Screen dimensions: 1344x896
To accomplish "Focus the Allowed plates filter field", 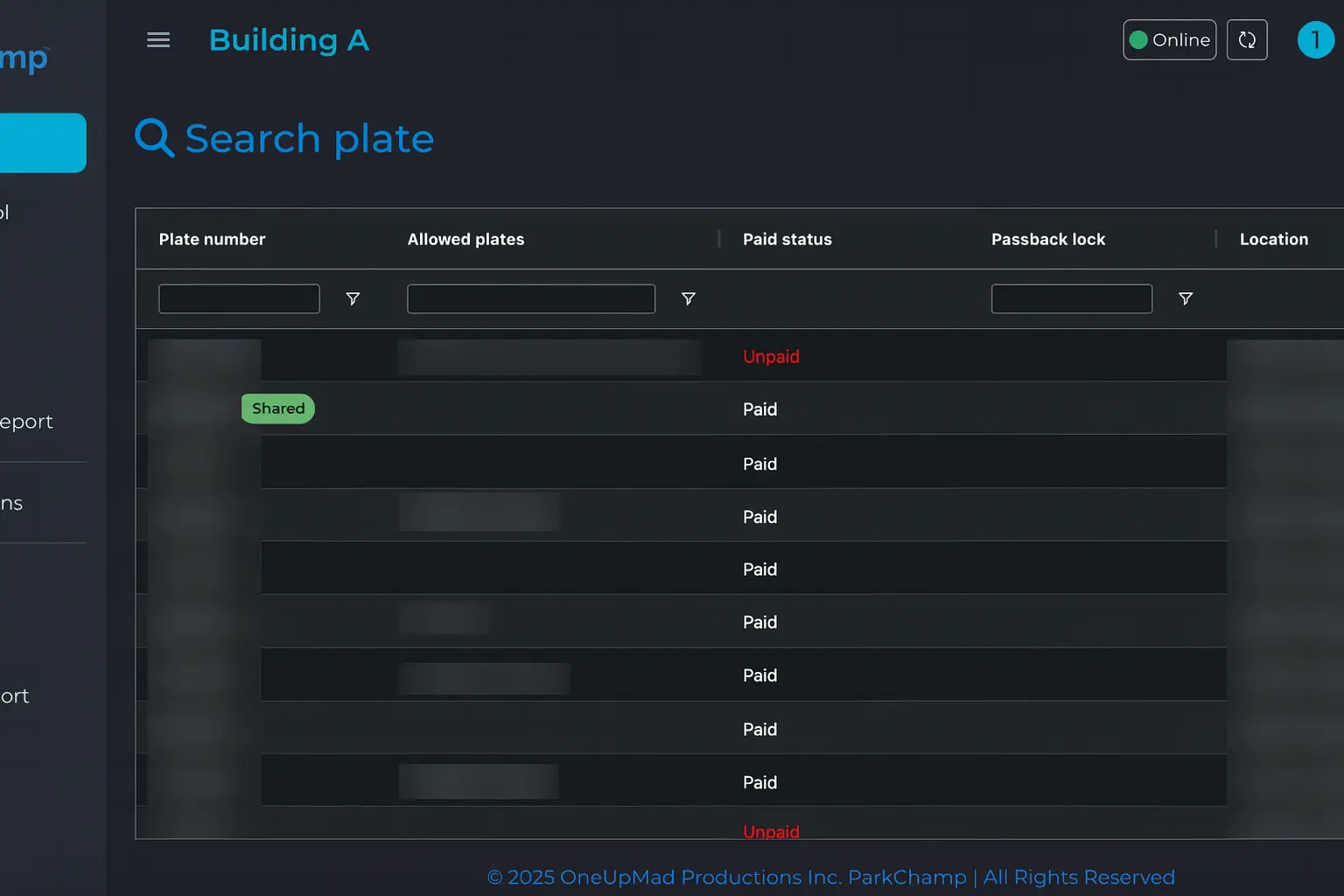I will (531, 298).
